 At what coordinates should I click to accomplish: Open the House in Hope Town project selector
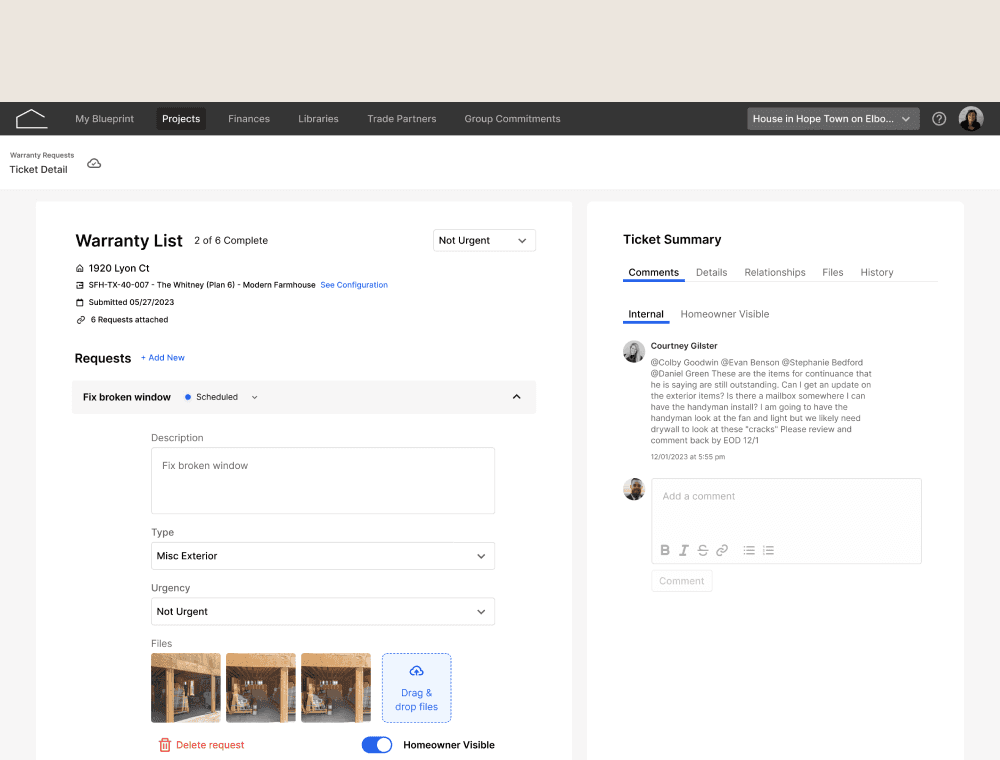click(833, 119)
